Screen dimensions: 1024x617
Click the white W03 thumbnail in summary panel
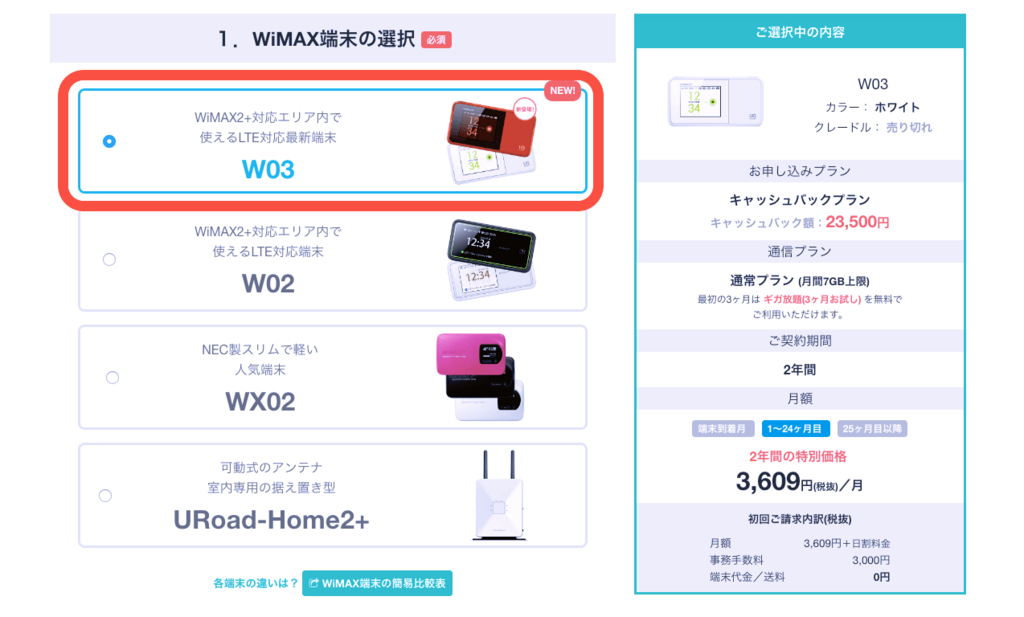click(x=715, y=102)
